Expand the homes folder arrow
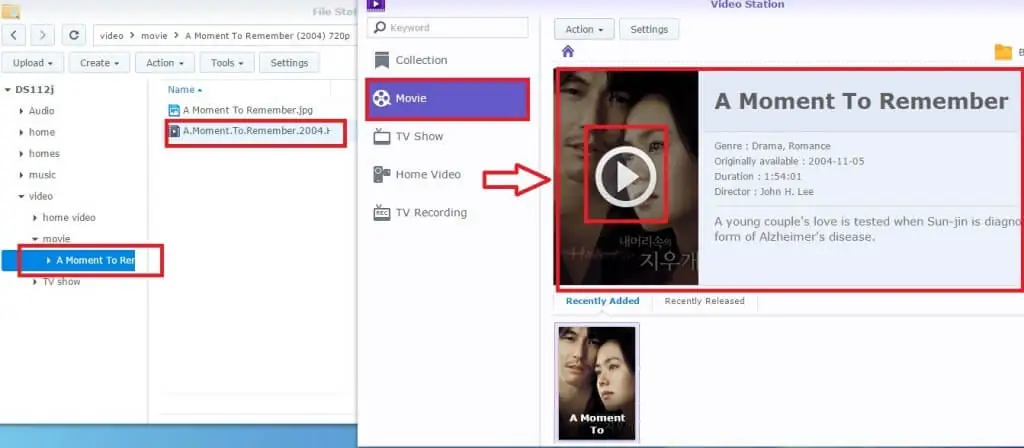Image resolution: width=1024 pixels, height=448 pixels. click(22, 154)
